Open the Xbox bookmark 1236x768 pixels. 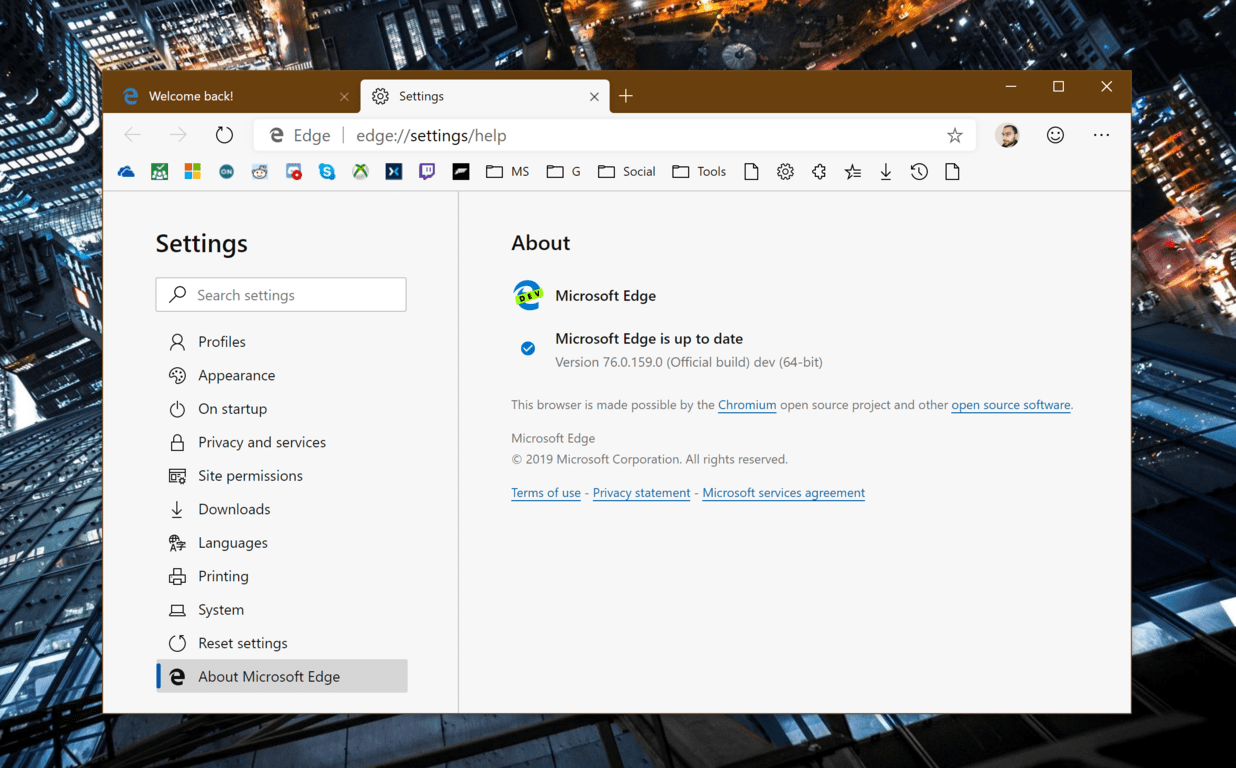(361, 172)
